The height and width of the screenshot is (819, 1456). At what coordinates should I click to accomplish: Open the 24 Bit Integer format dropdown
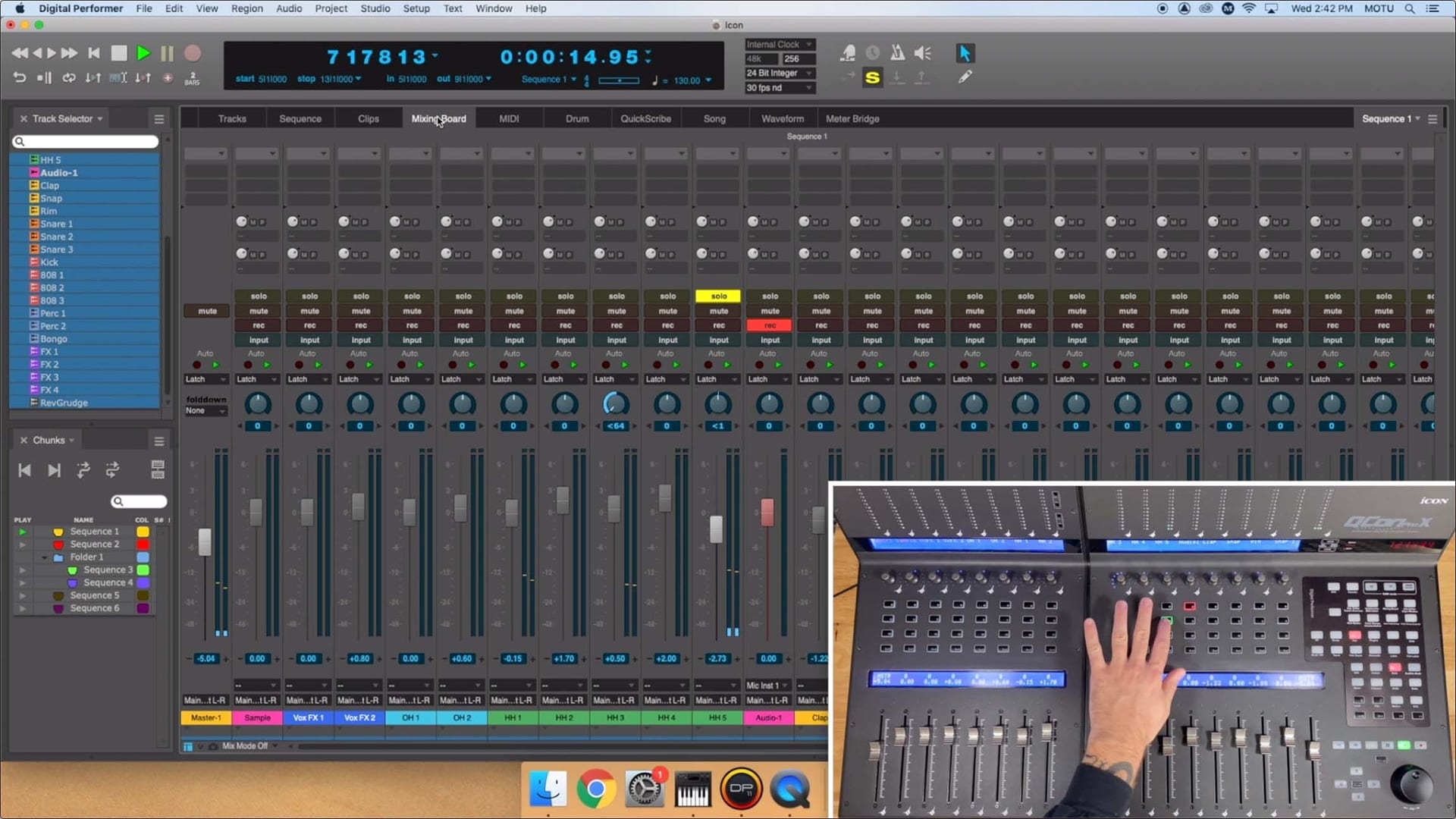(x=780, y=73)
